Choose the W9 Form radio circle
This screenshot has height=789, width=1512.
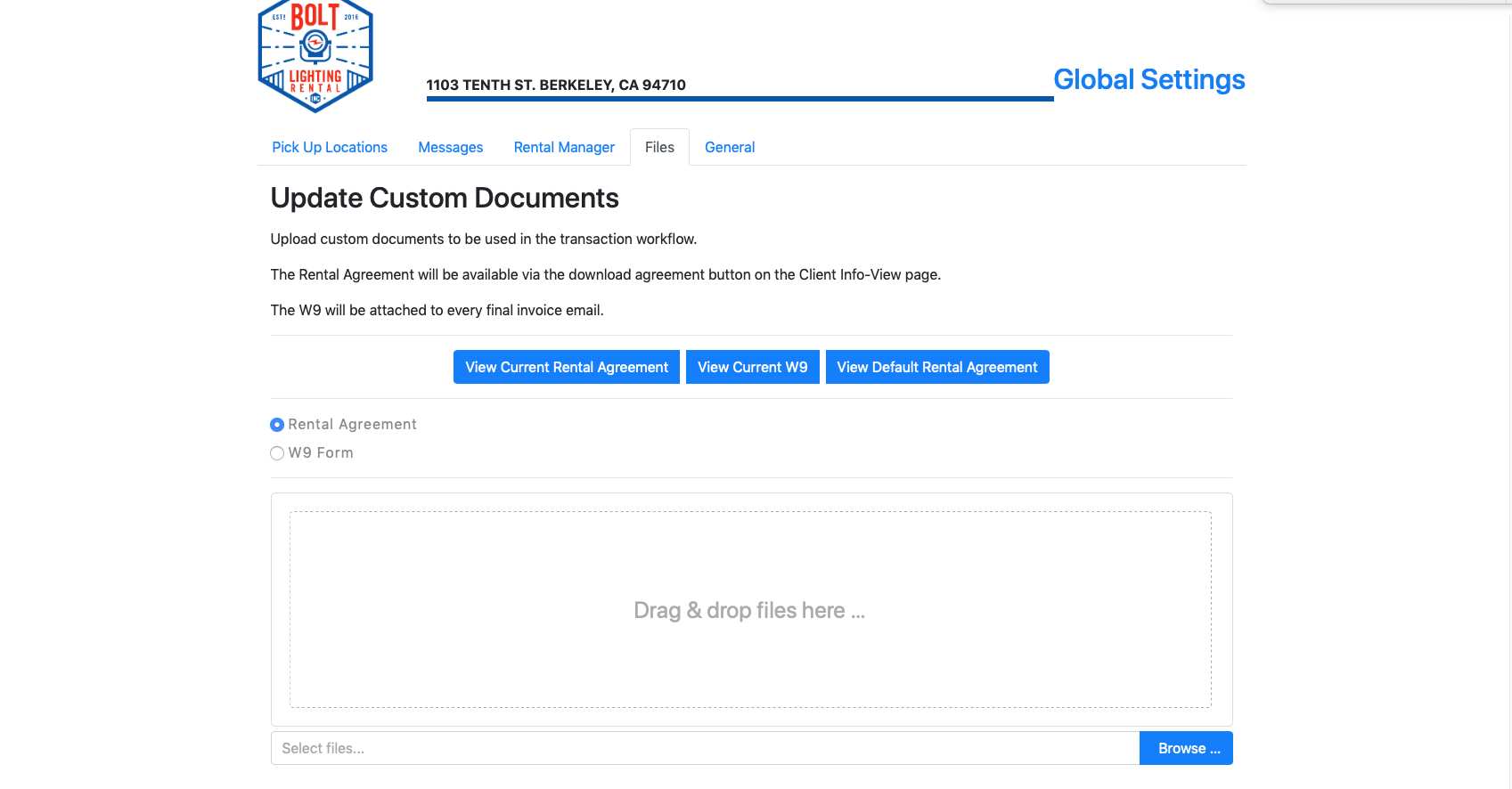pyautogui.click(x=277, y=453)
